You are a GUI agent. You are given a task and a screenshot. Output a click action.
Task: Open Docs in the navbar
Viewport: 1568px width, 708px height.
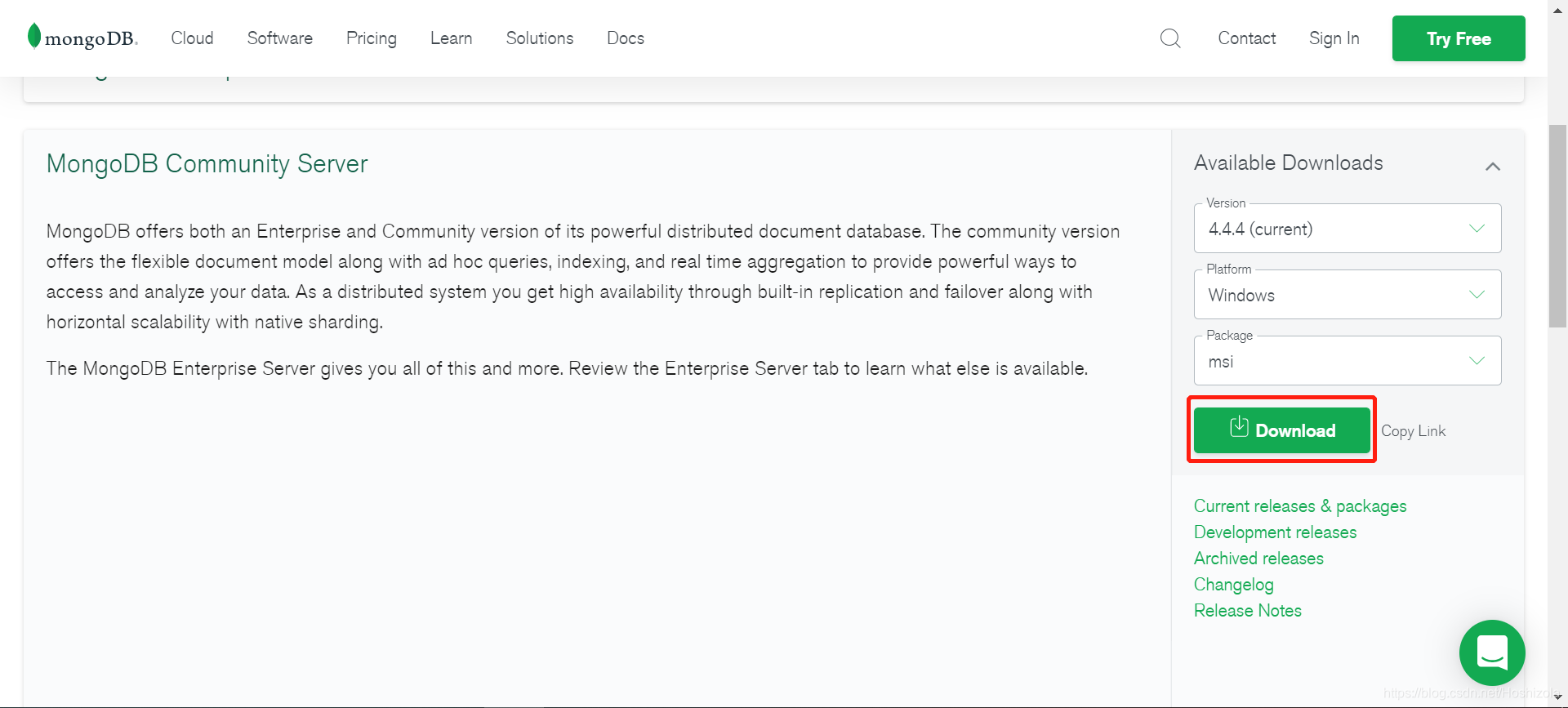click(x=626, y=38)
